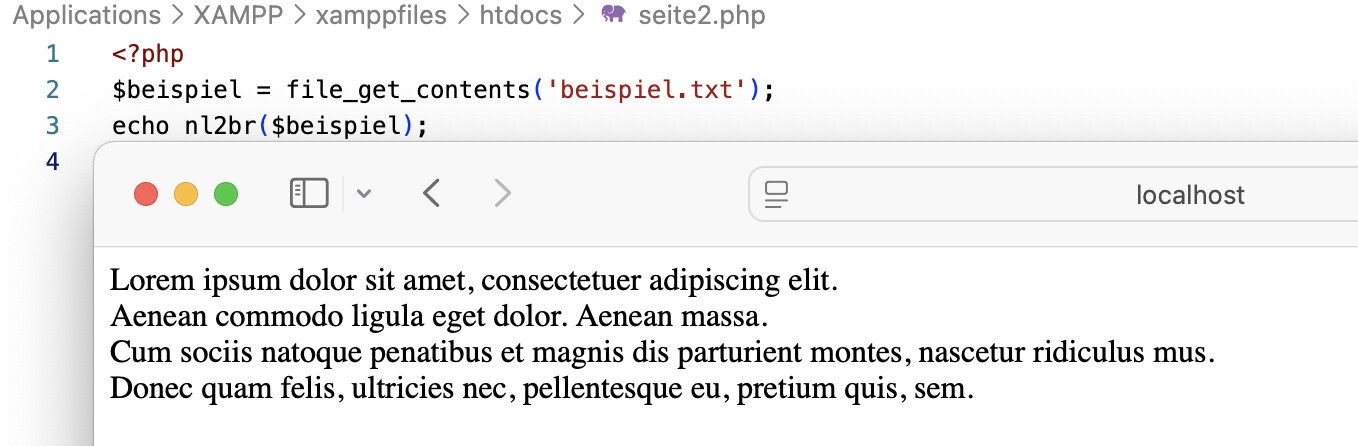This screenshot has height=446, width=1358.
Task: Maximize the browser with the green button
Action: click(x=226, y=194)
